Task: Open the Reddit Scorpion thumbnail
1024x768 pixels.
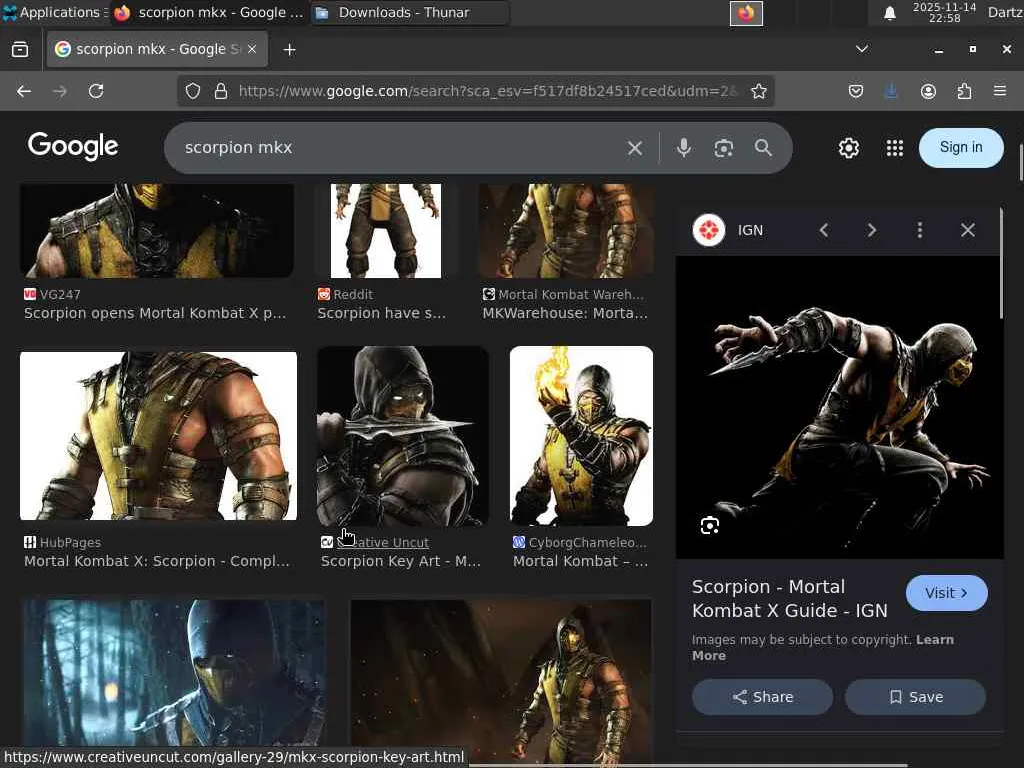Action: [386, 231]
